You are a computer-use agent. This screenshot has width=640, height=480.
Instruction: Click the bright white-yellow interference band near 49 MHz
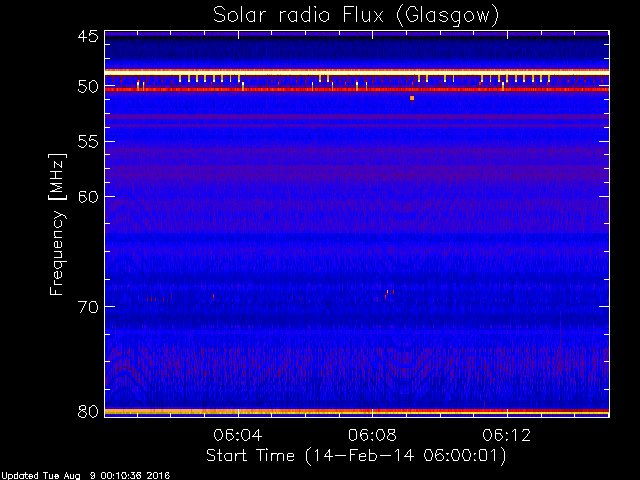[x=357, y=72]
